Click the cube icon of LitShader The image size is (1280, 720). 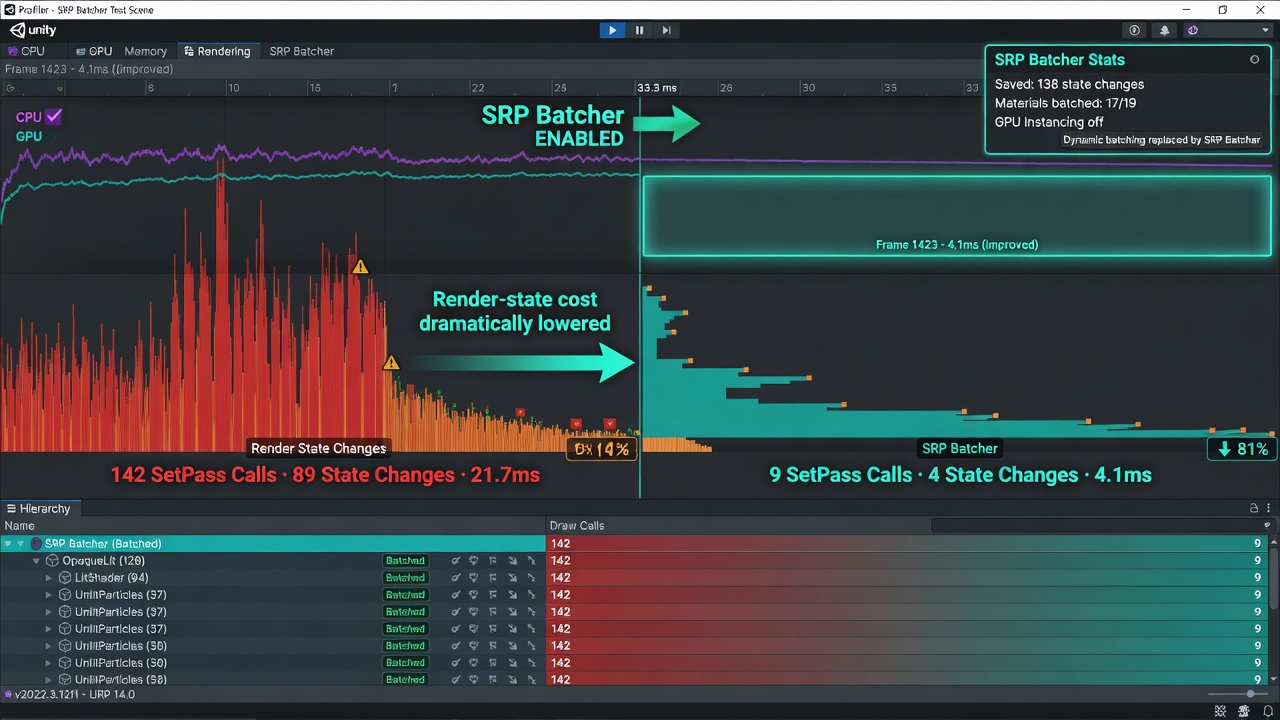click(x=65, y=578)
